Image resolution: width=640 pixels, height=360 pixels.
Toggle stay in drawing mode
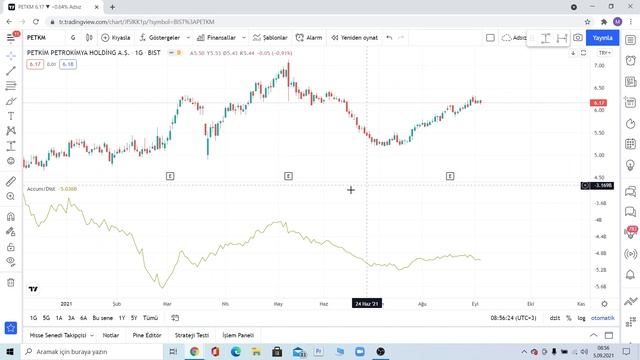[11, 231]
